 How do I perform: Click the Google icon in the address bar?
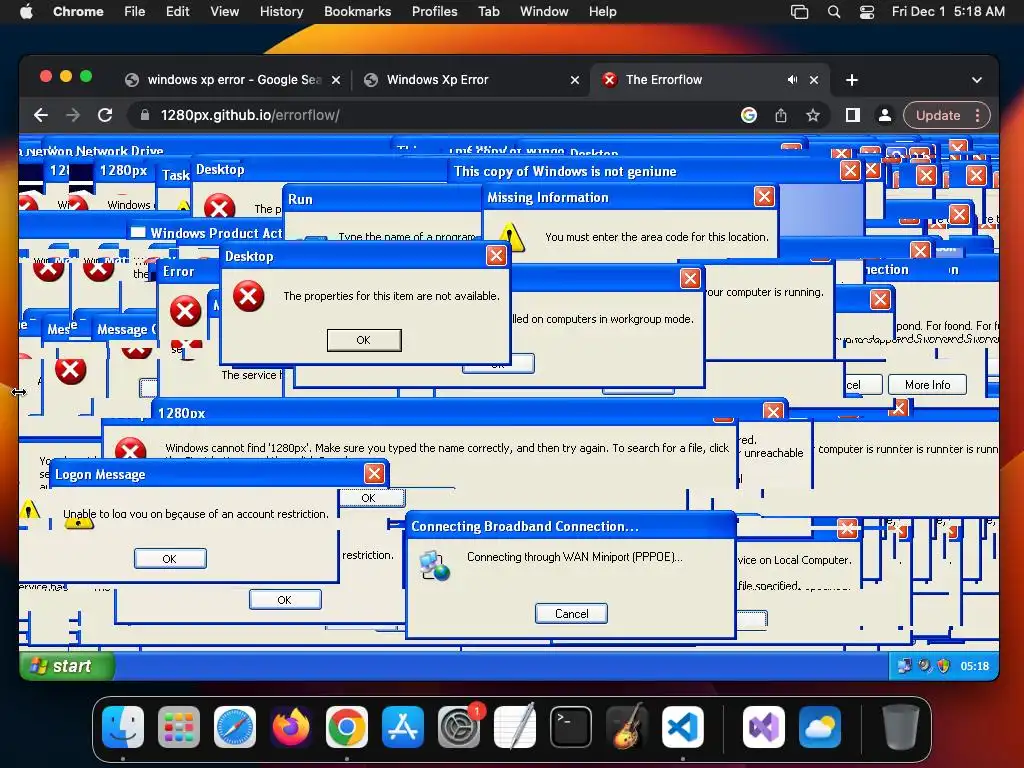749,115
